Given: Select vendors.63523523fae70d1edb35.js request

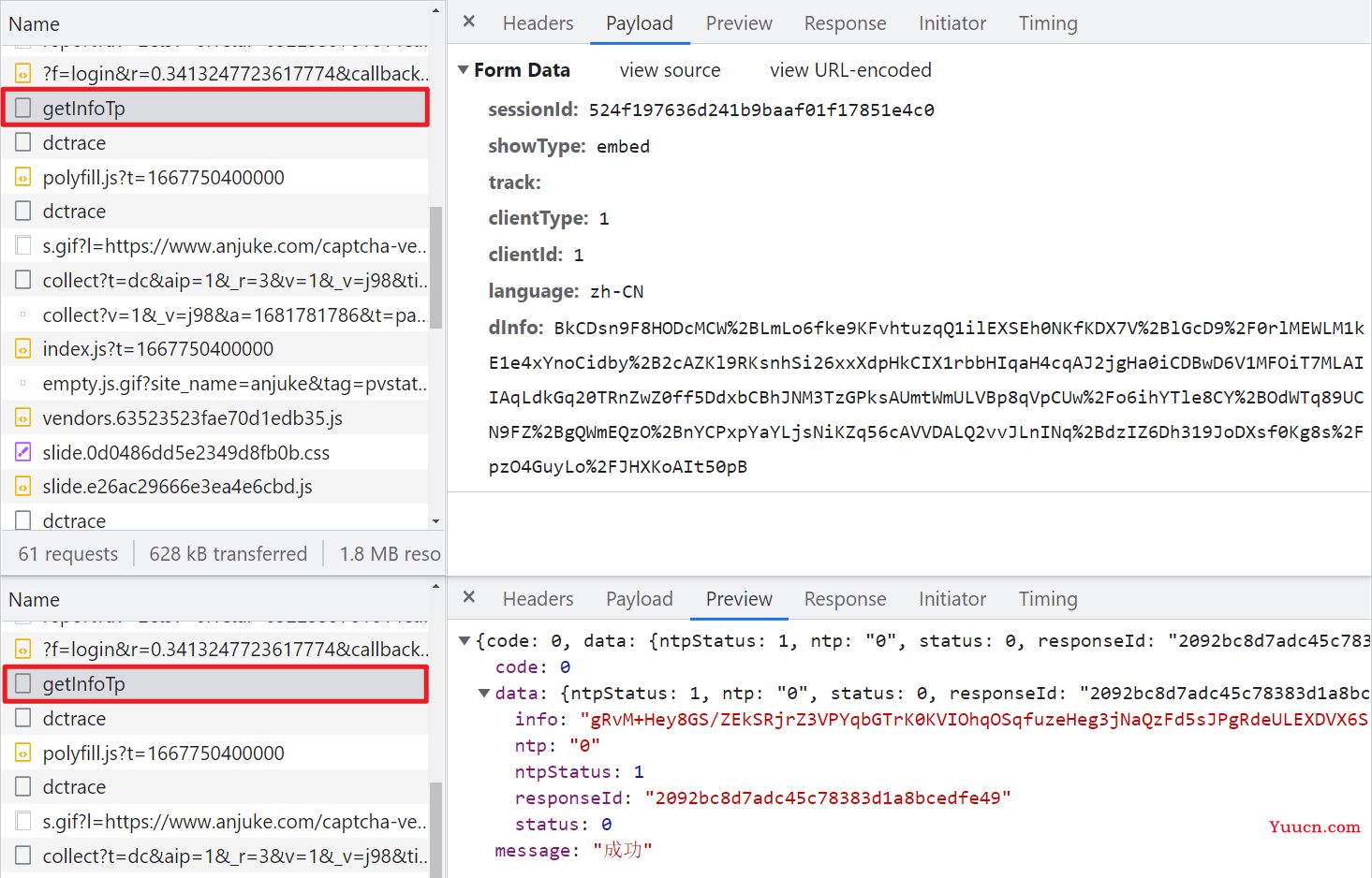Looking at the screenshot, I should point(214,417).
